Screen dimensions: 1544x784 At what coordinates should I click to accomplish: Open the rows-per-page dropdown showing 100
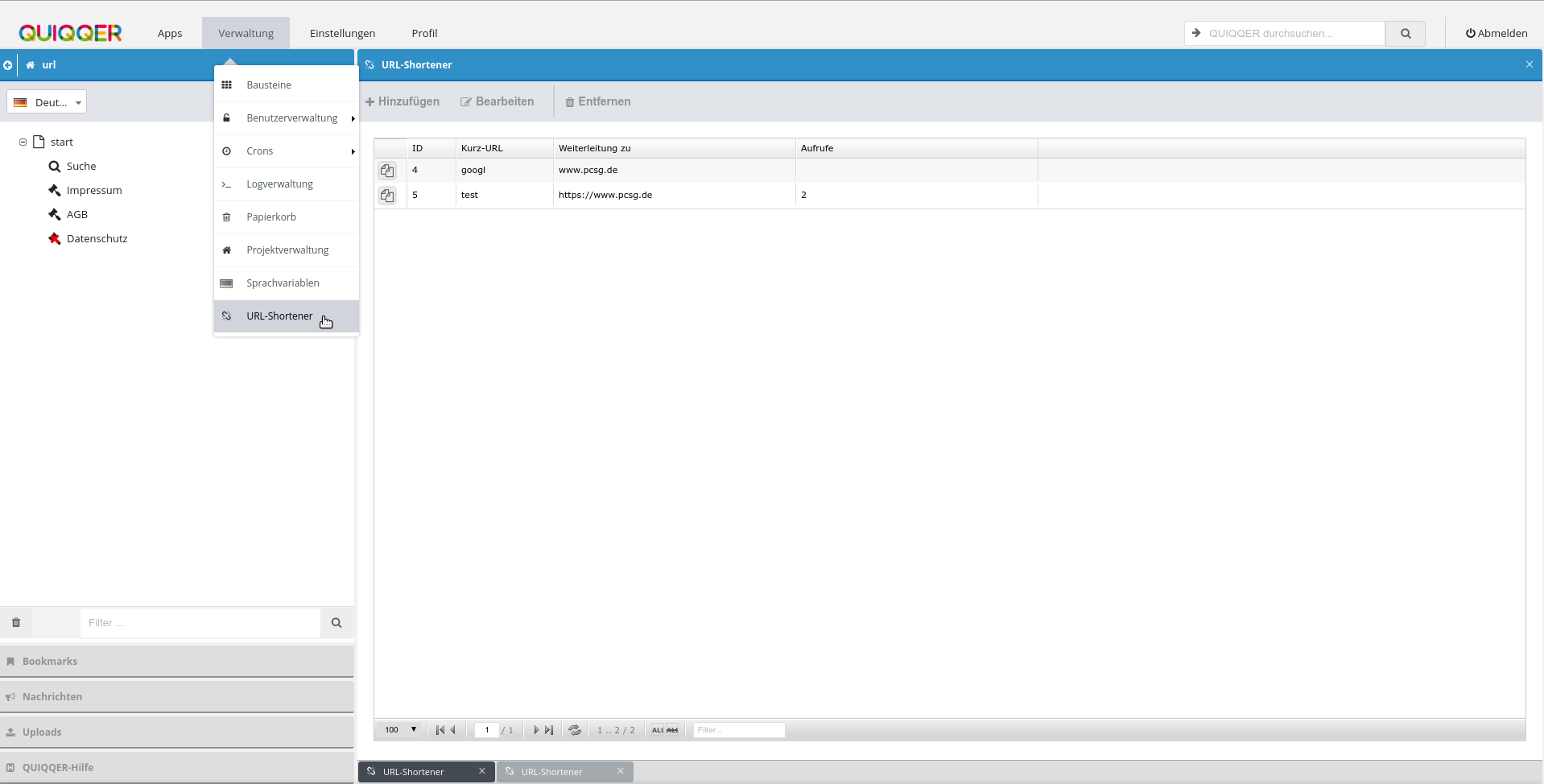[401, 730]
